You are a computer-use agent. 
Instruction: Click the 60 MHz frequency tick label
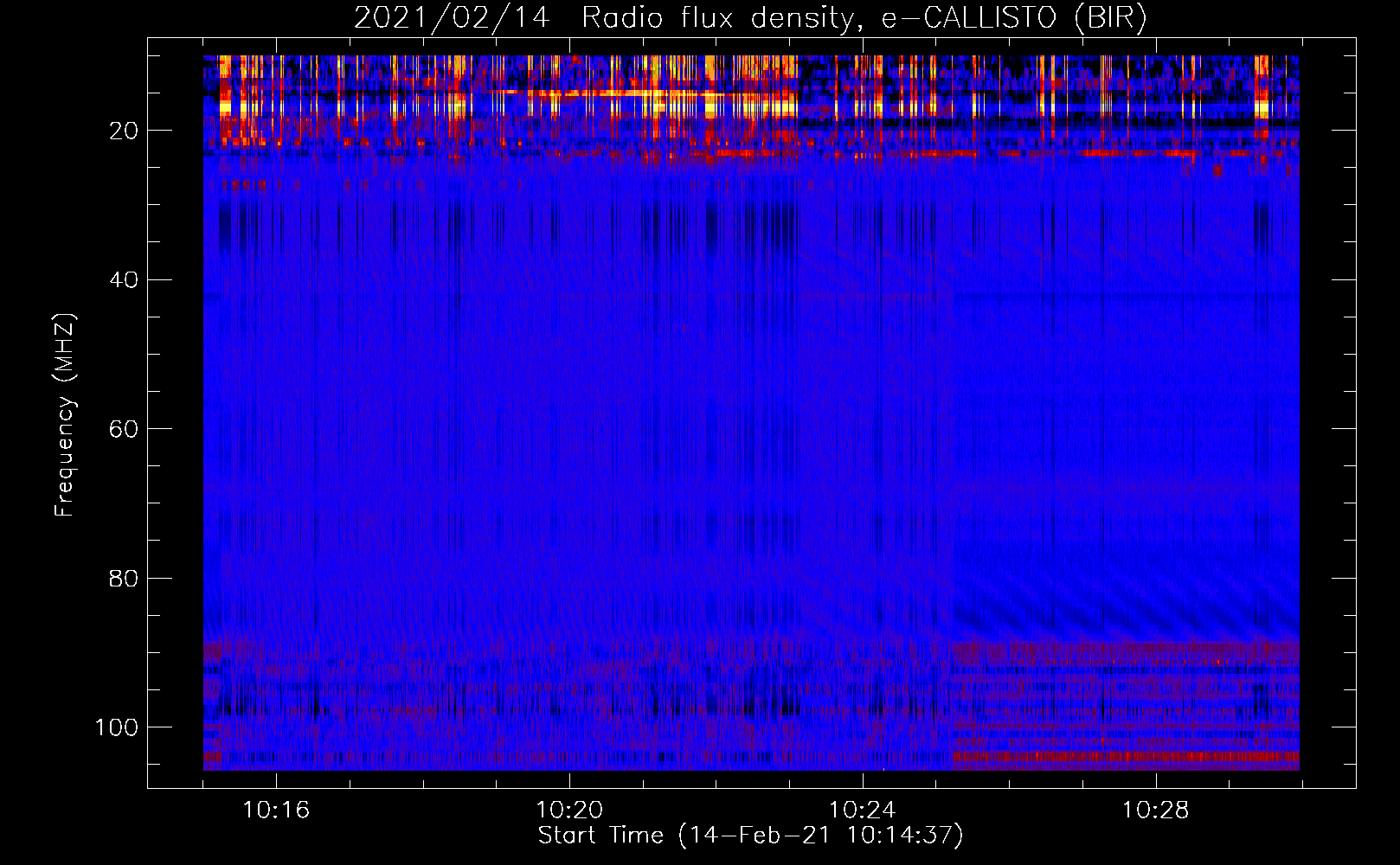coord(124,429)
